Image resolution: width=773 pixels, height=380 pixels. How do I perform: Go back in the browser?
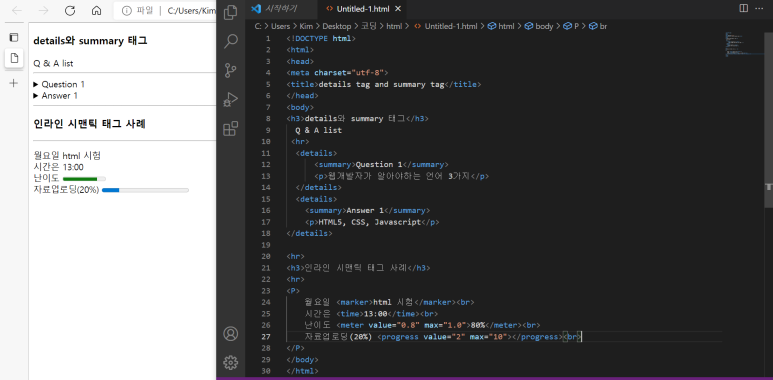17,11
